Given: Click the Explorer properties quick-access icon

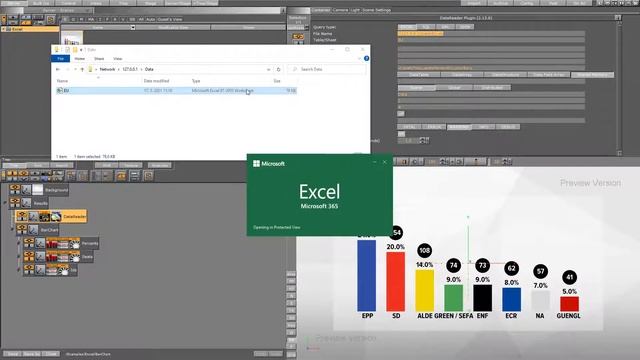Looking at the screenshot, I should click(67, 50).
